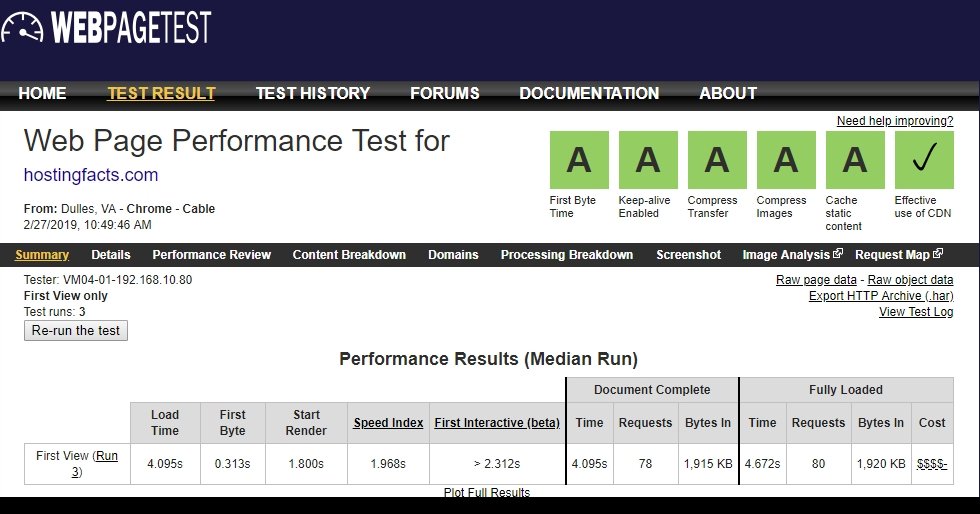980x514 pixels.
Task: Click the Fully Loaded header
Action: coord(846,390)
